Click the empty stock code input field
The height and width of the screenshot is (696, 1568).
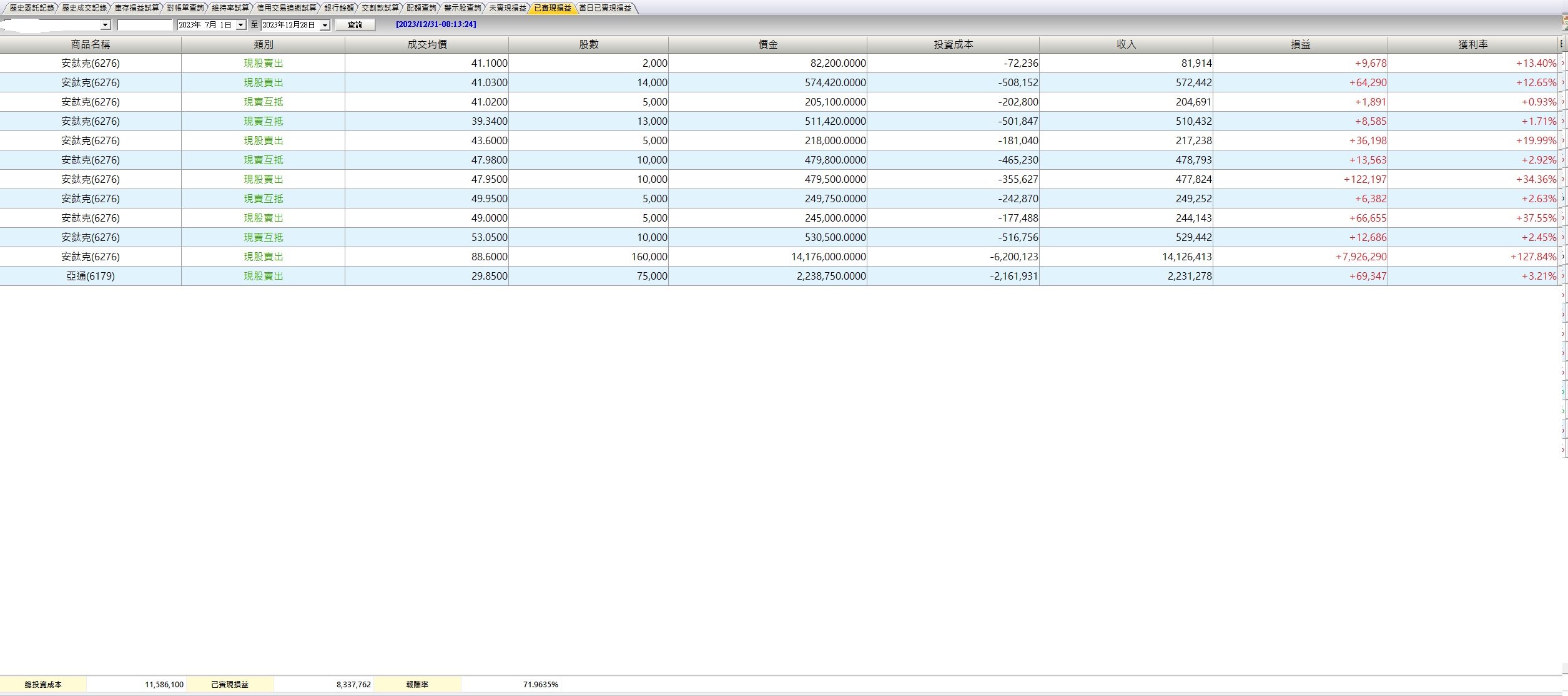[144, 25]
